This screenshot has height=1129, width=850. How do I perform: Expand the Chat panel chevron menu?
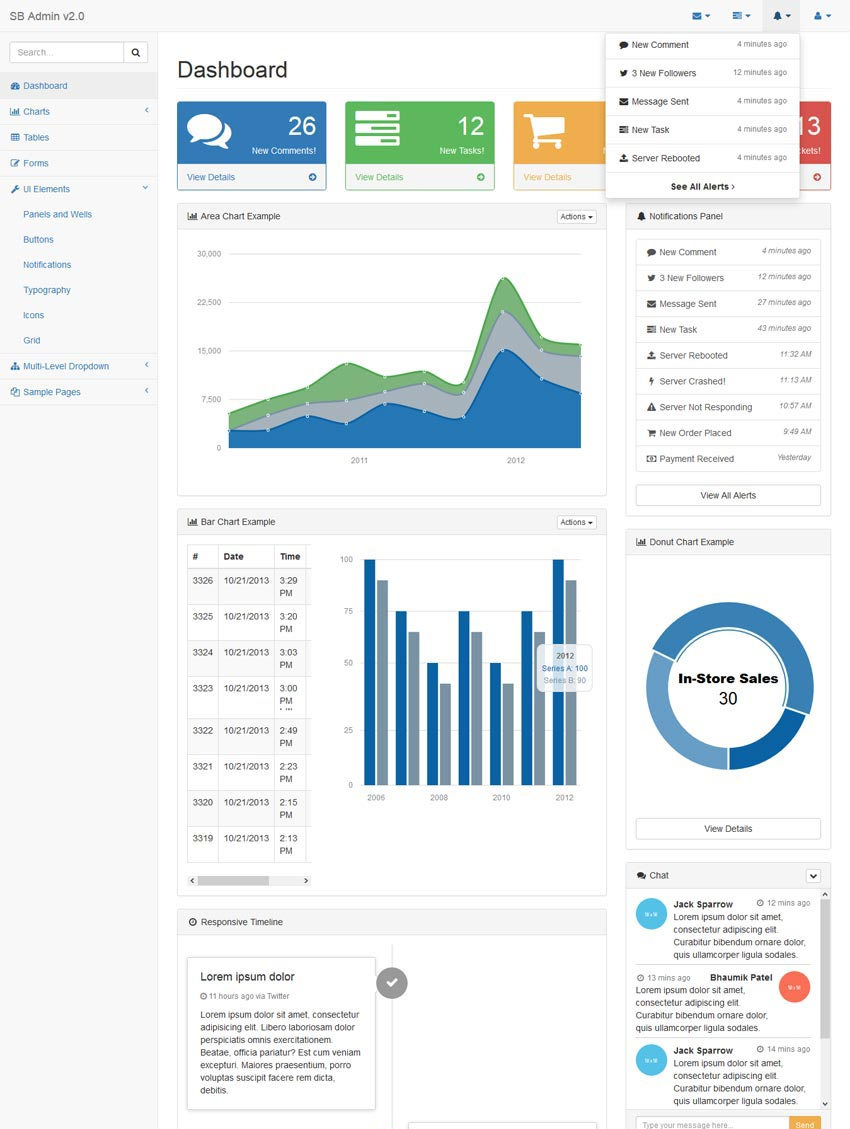pyautogui.click(x=813, y=875)
